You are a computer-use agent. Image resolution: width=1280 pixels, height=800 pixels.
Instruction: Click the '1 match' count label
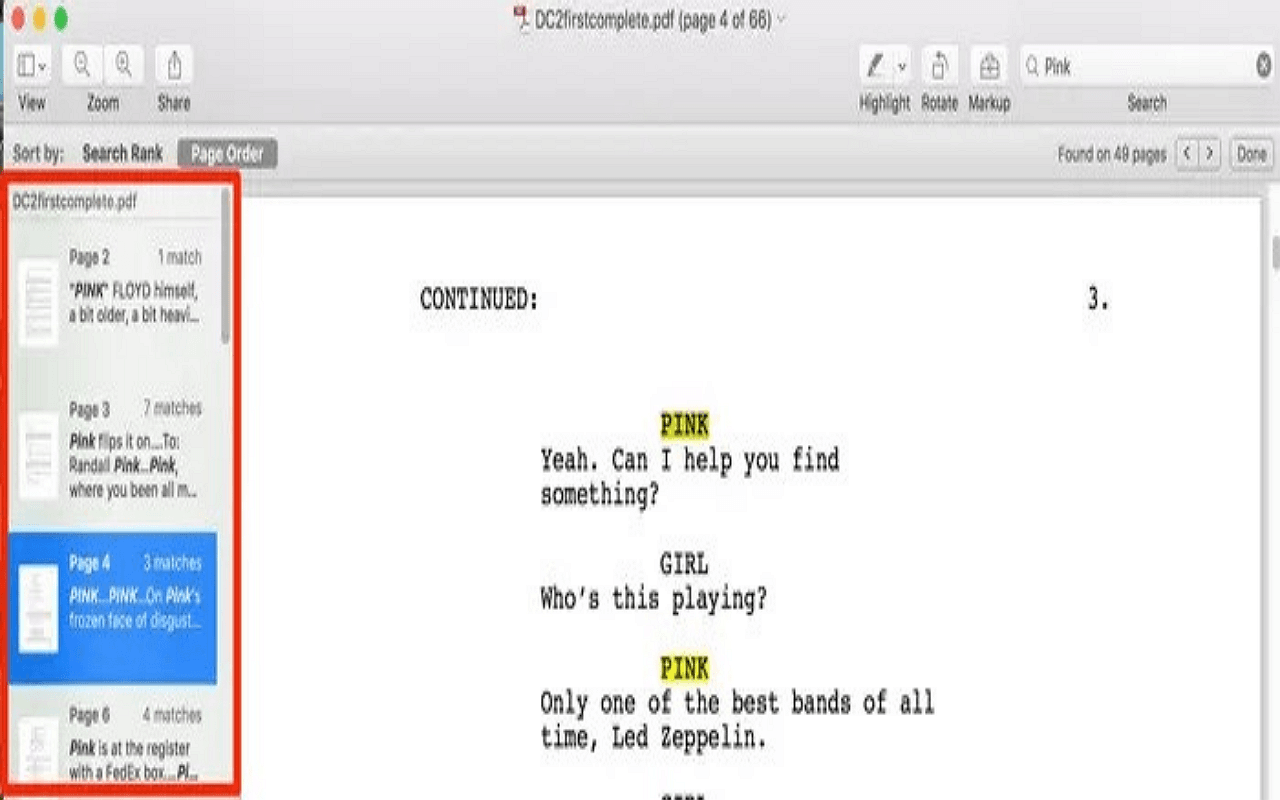tap(179, 257)
